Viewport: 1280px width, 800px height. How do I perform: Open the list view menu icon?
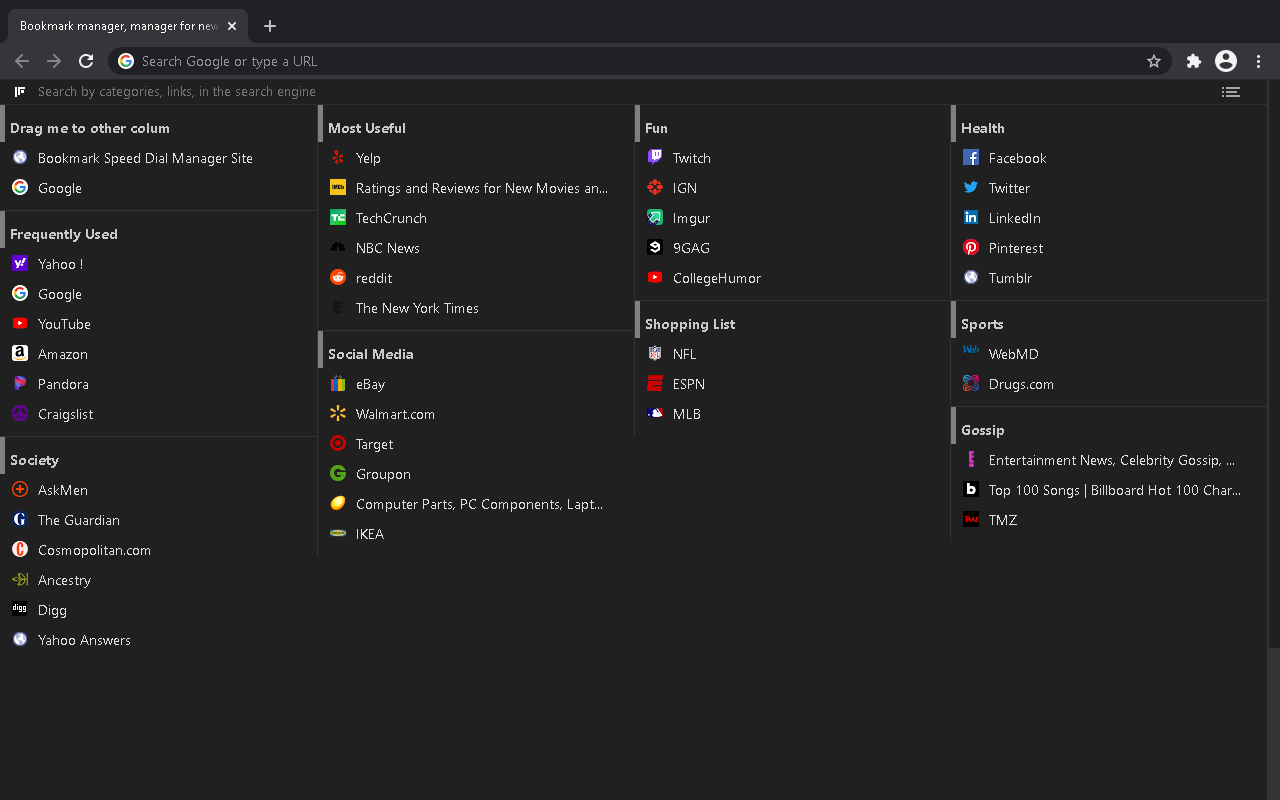(x=1231, y=92)
